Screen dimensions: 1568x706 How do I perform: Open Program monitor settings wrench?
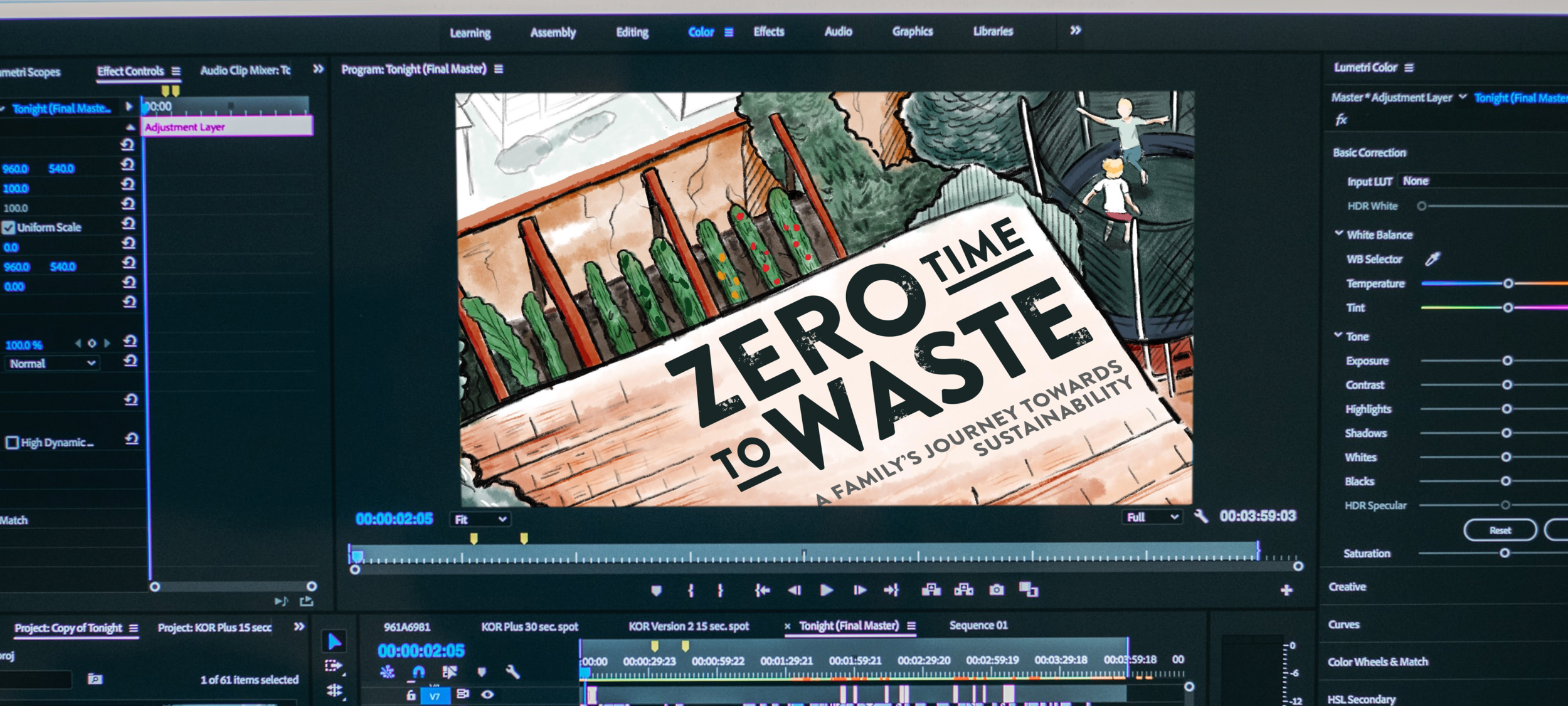click(1200, 517)
